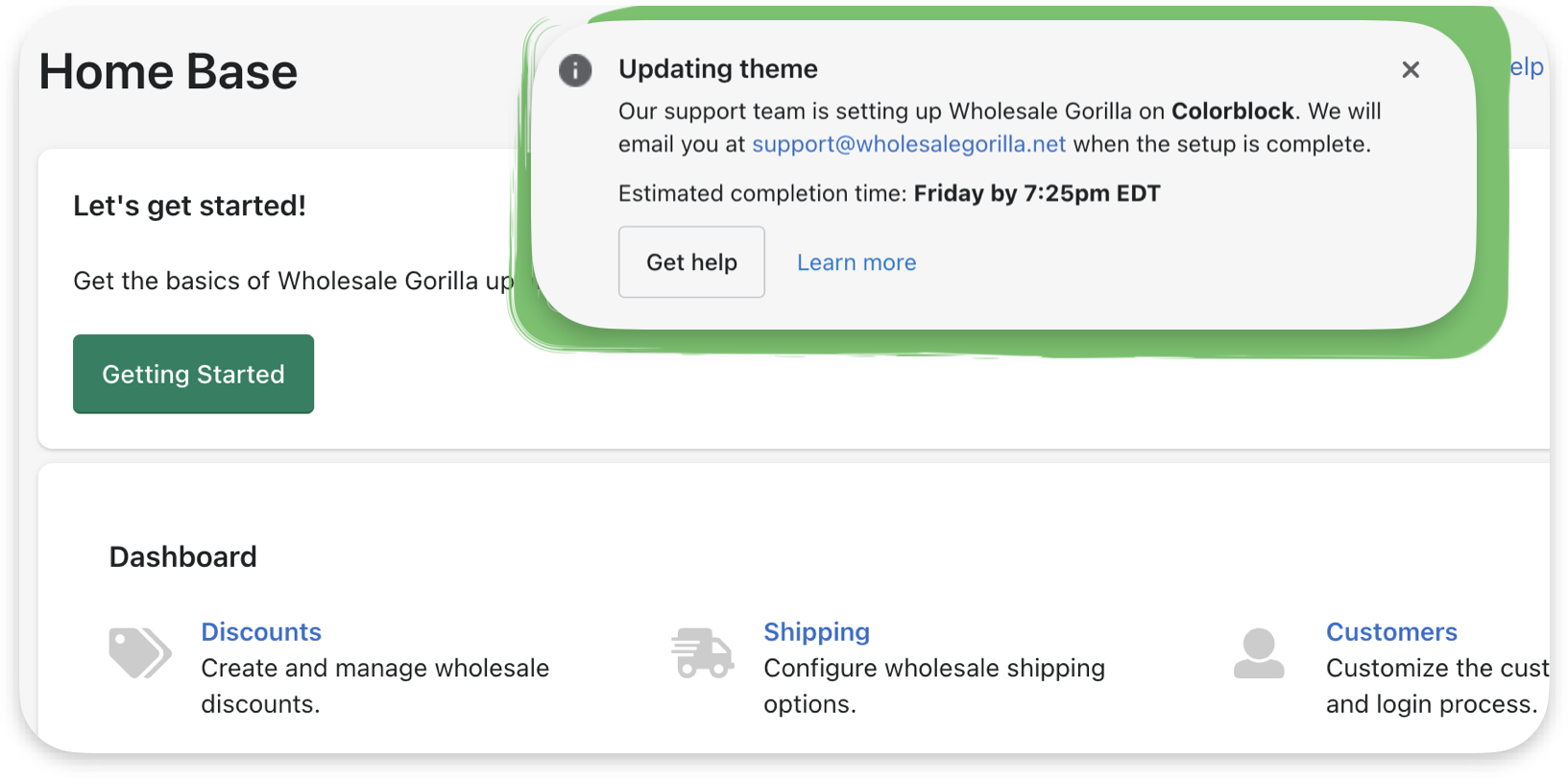Click the Updating theme banner title
1568x784 pixels.
(x=718, y=69)
